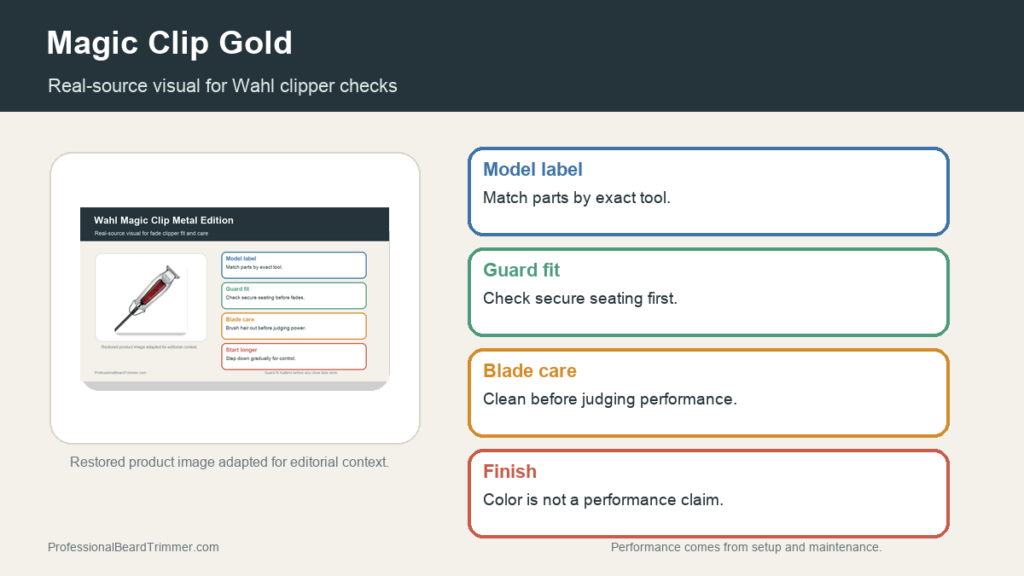Select the image caption about restored product
Image resolution: width=1024 pixels, height=576 pixels.
tap(229, 462)
